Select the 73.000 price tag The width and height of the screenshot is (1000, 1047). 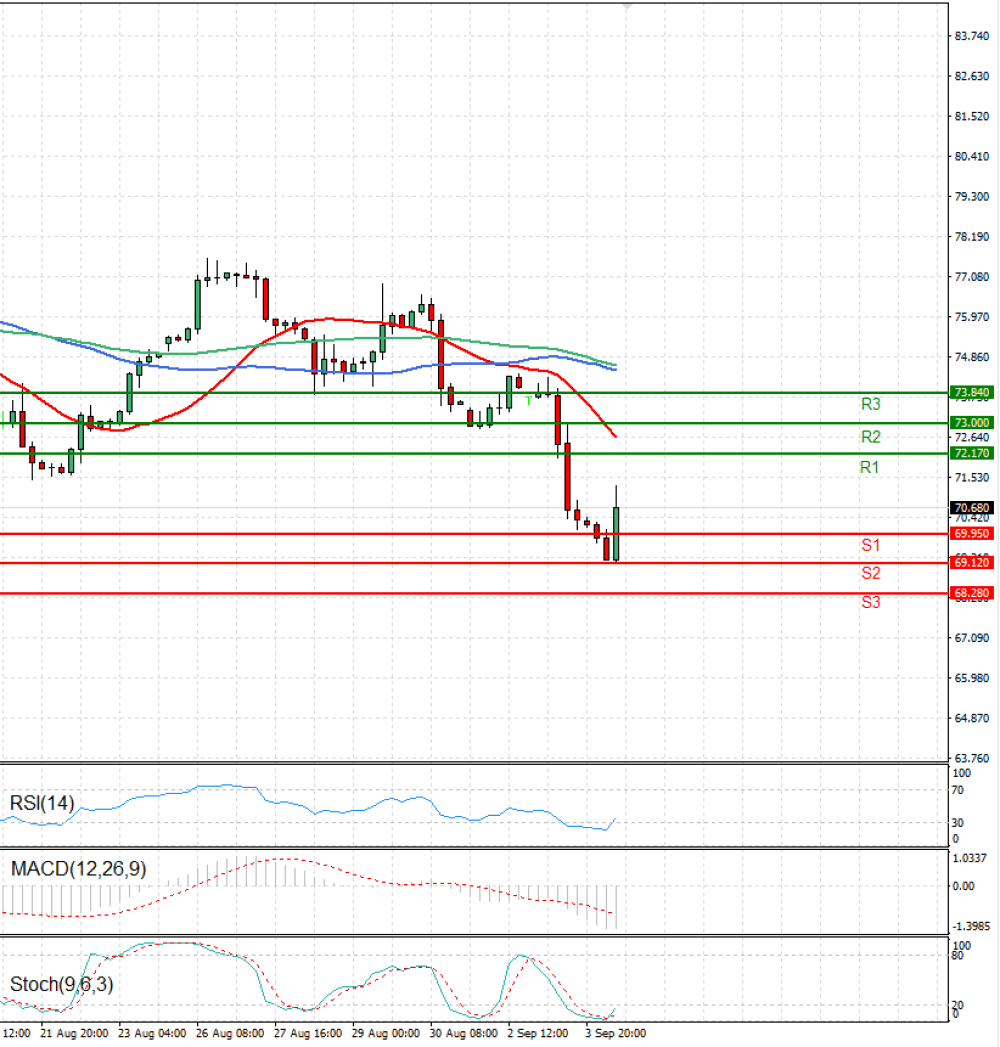coord(971,423)
